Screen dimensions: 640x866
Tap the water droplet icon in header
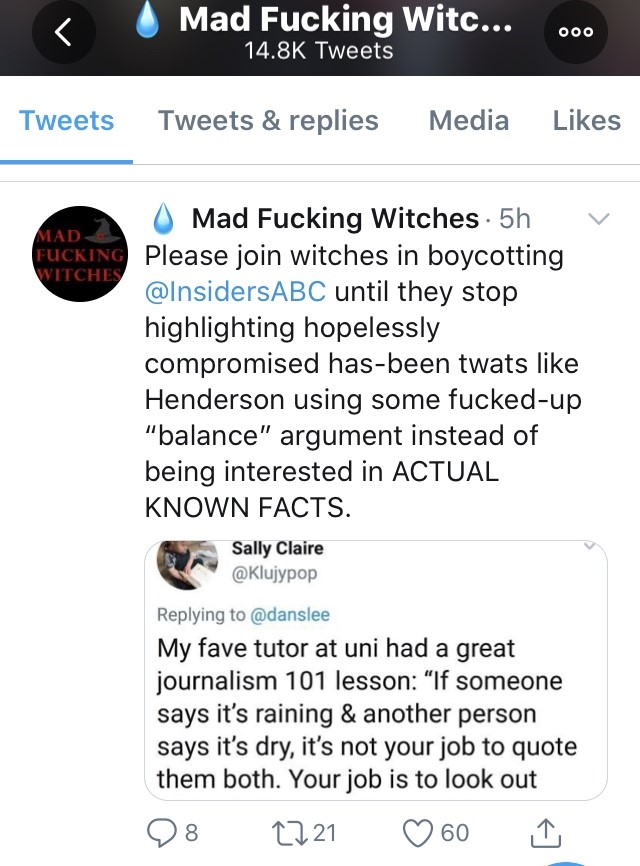coord(147,22)
